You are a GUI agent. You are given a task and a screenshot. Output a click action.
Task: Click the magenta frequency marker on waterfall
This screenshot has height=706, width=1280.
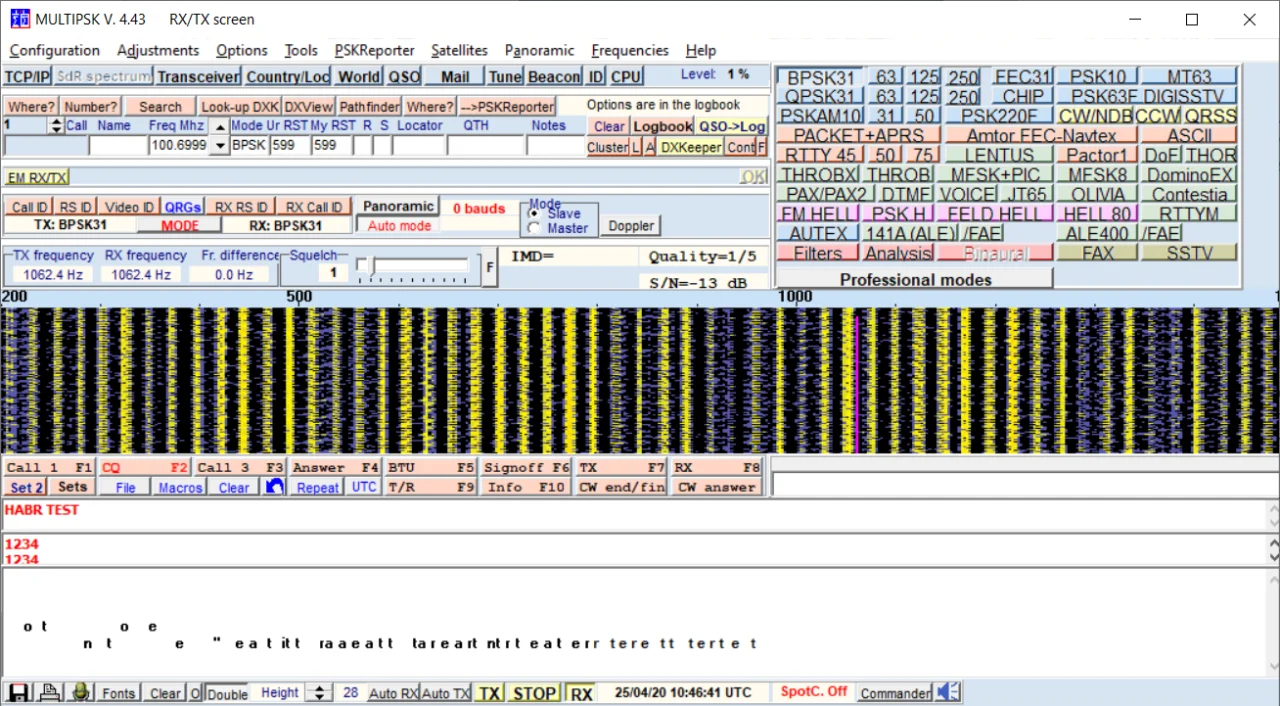tap(856, 382)
